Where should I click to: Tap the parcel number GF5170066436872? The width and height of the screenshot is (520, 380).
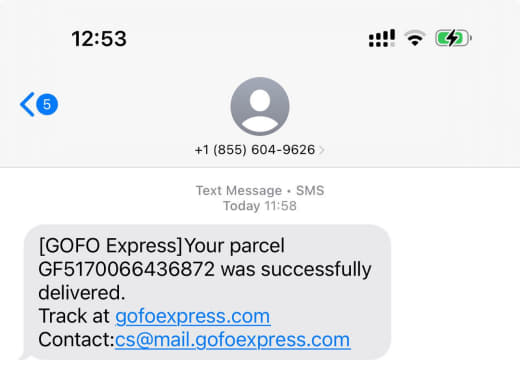126,269
